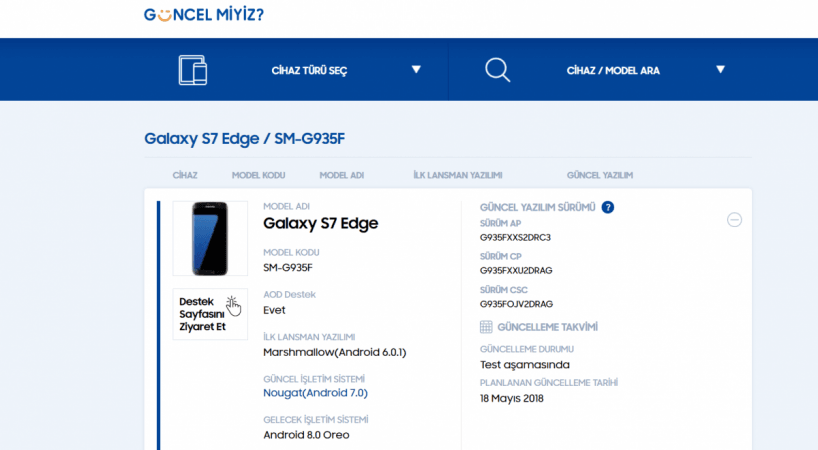
Task: Click the AOD Destek label
Action: [290, 295]
